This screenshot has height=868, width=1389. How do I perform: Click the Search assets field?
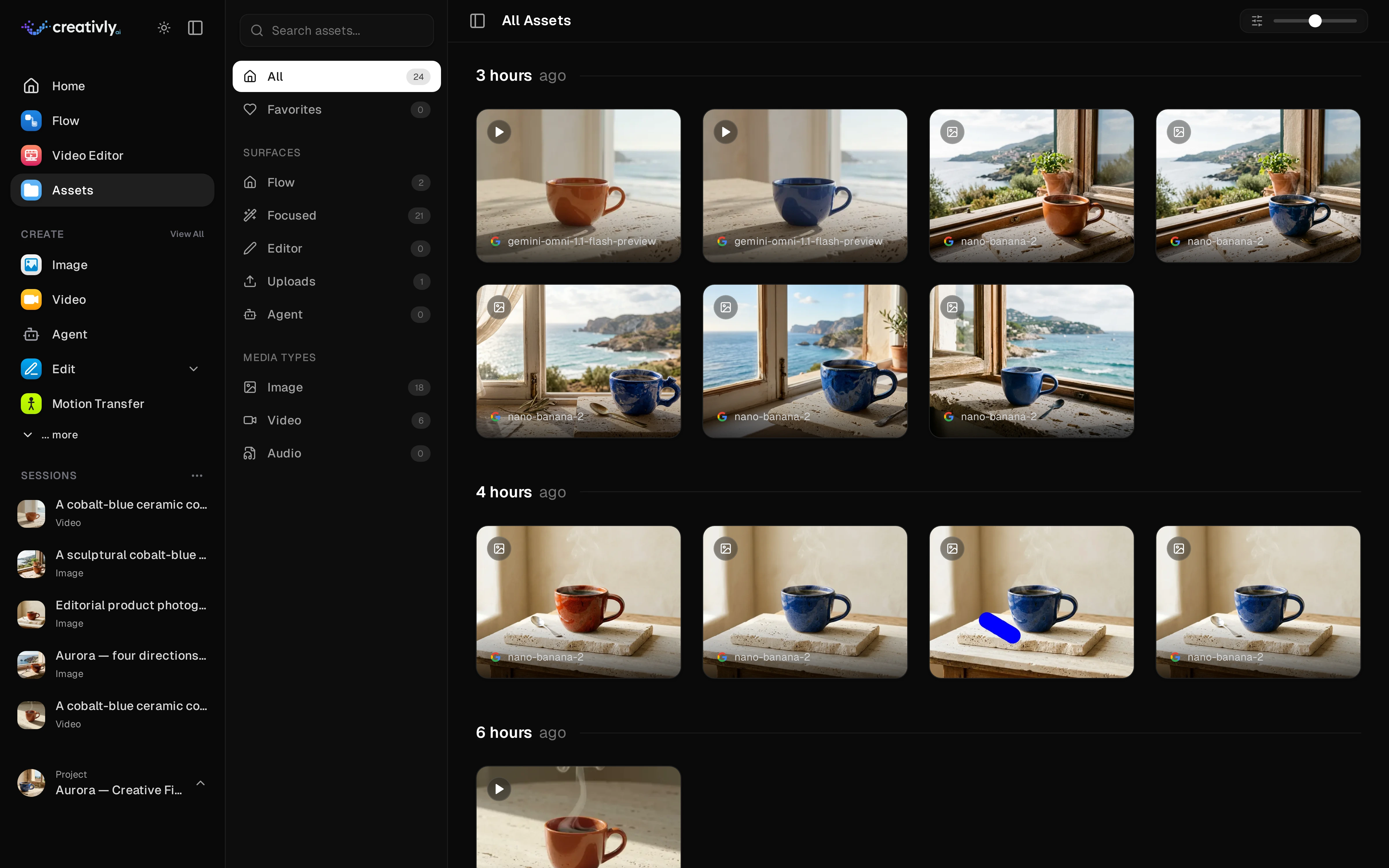click(x=337, y=30)
